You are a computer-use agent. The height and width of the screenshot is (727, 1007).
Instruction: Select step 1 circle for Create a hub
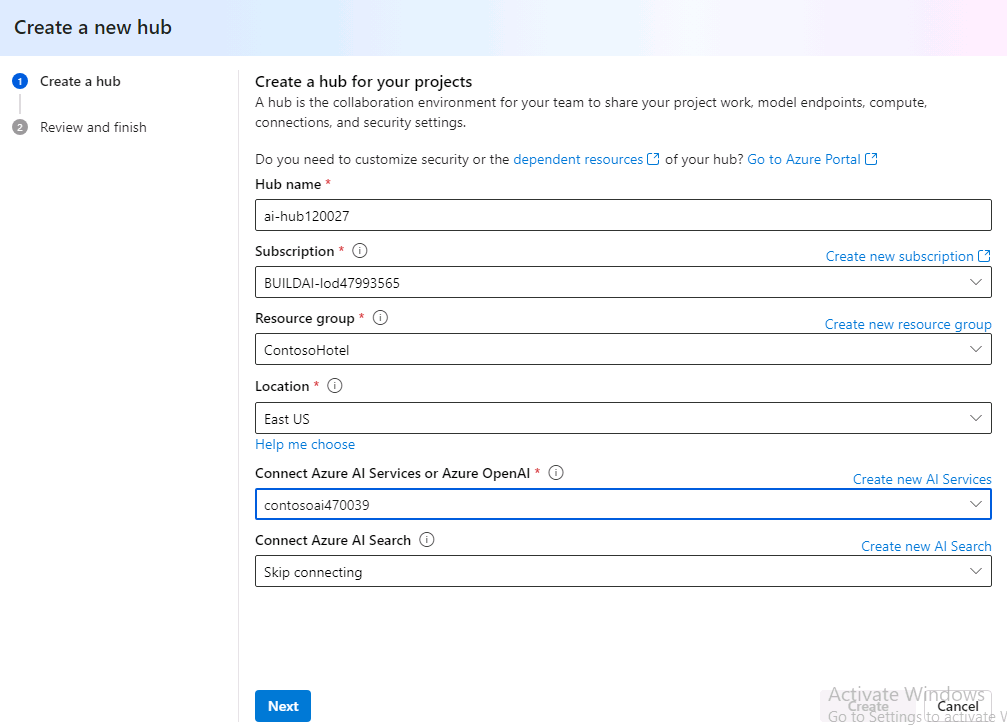click(x=20, y=81)
